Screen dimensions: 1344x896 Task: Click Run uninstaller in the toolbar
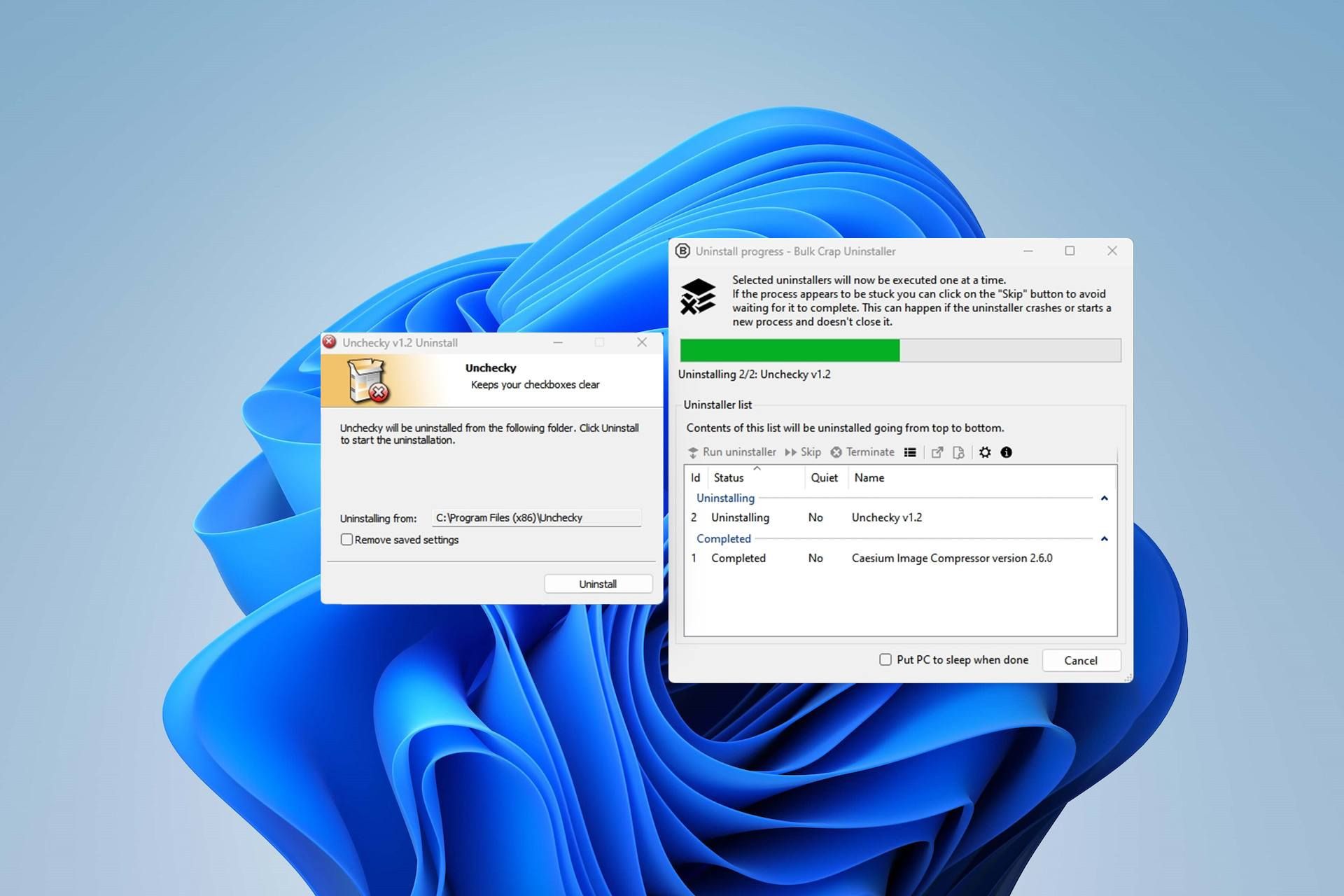731,452
